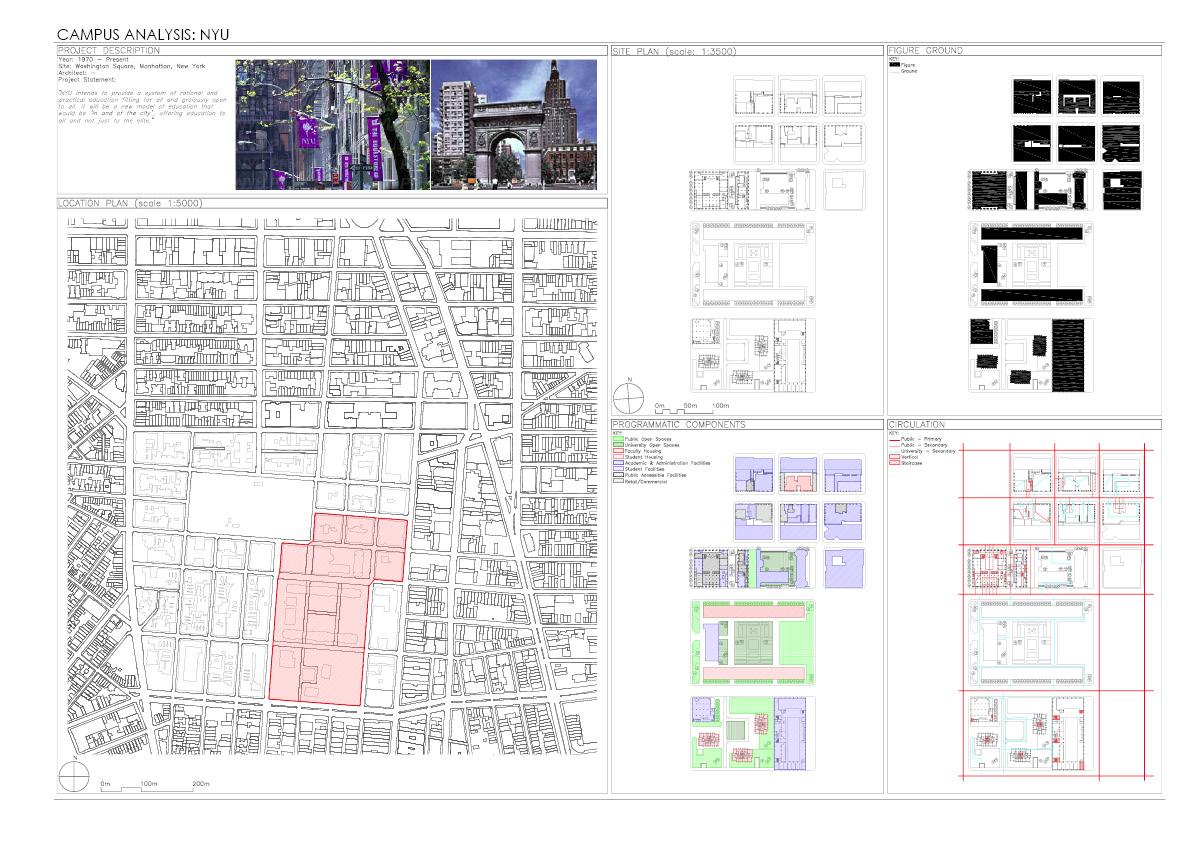
Task: Select the 'CIRCULATION' heading
Action: coord(917,425)
